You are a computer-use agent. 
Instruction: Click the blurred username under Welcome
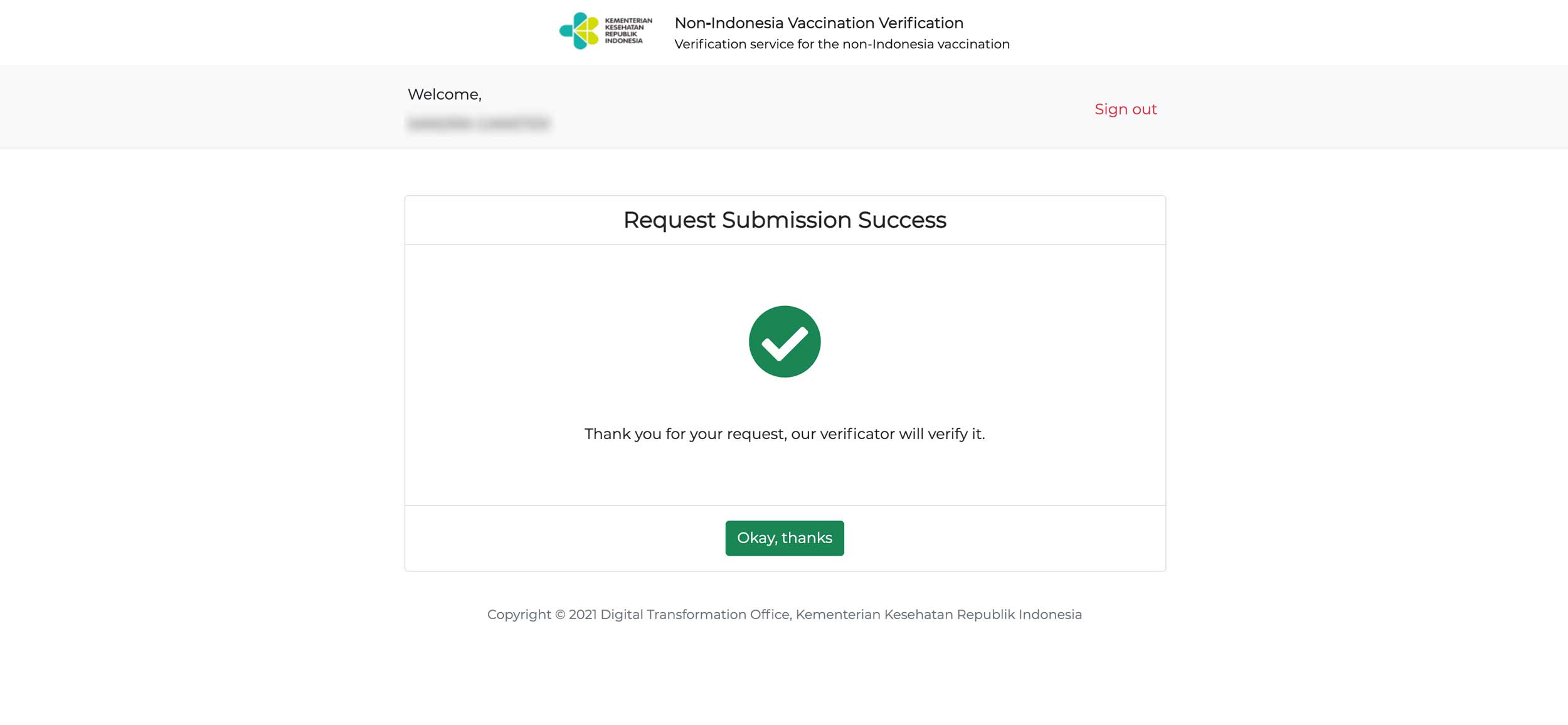tap(479, 124)
